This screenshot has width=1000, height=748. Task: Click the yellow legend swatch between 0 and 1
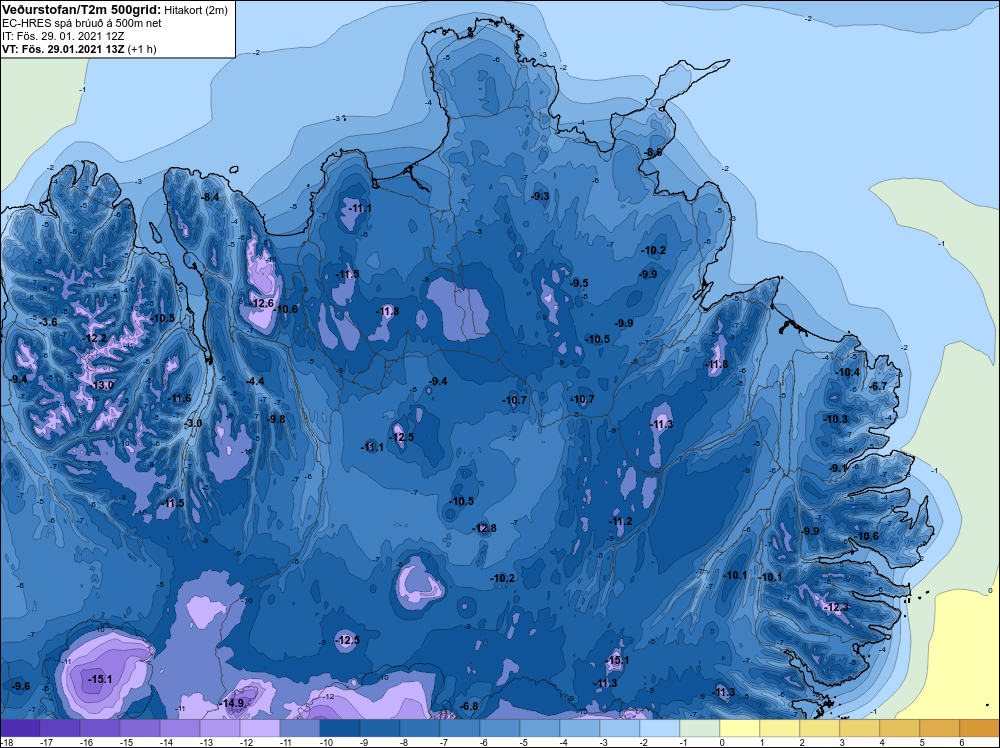point(739,728)
